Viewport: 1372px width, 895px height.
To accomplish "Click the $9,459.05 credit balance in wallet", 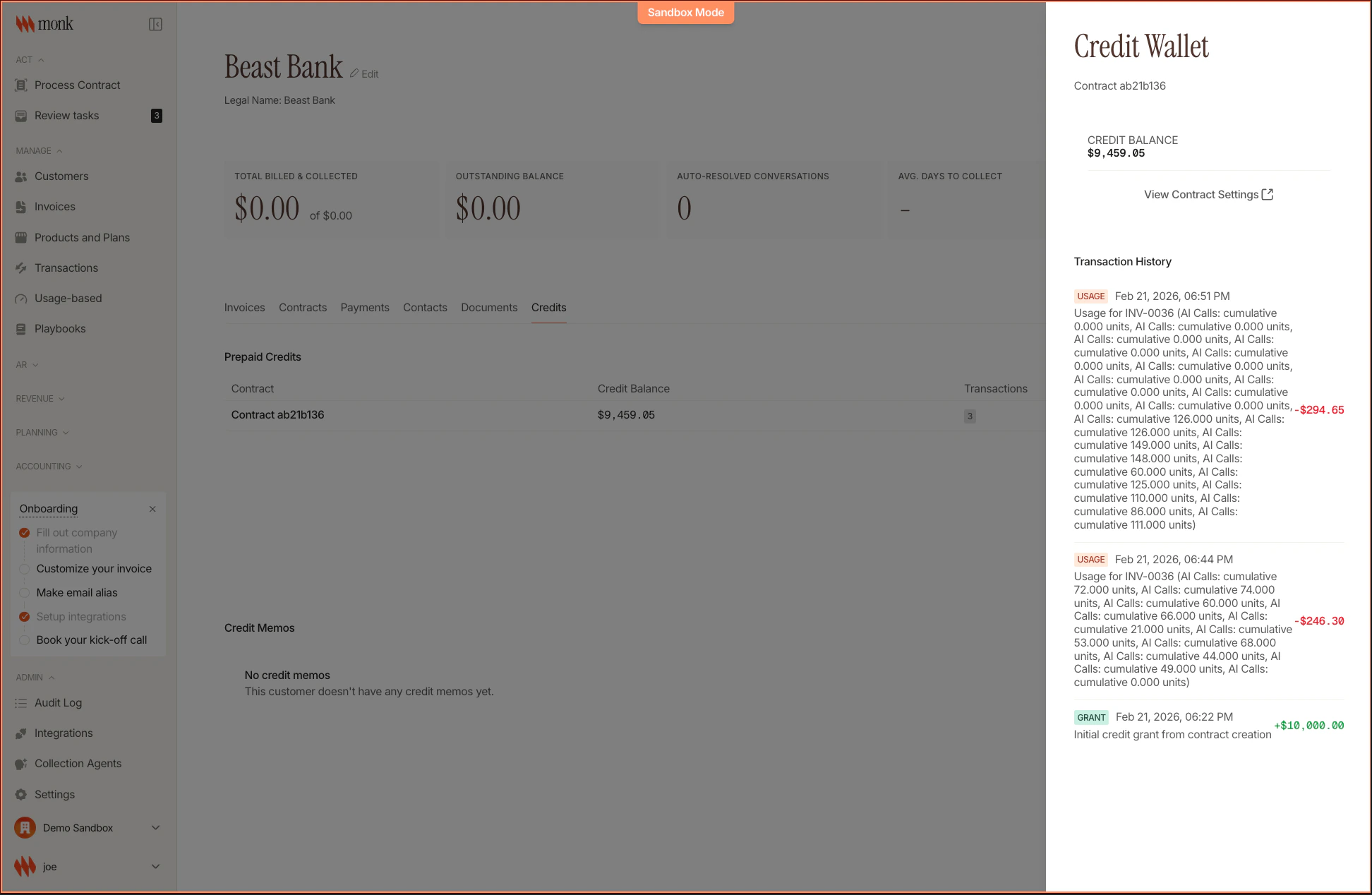I will point(1116,153).
